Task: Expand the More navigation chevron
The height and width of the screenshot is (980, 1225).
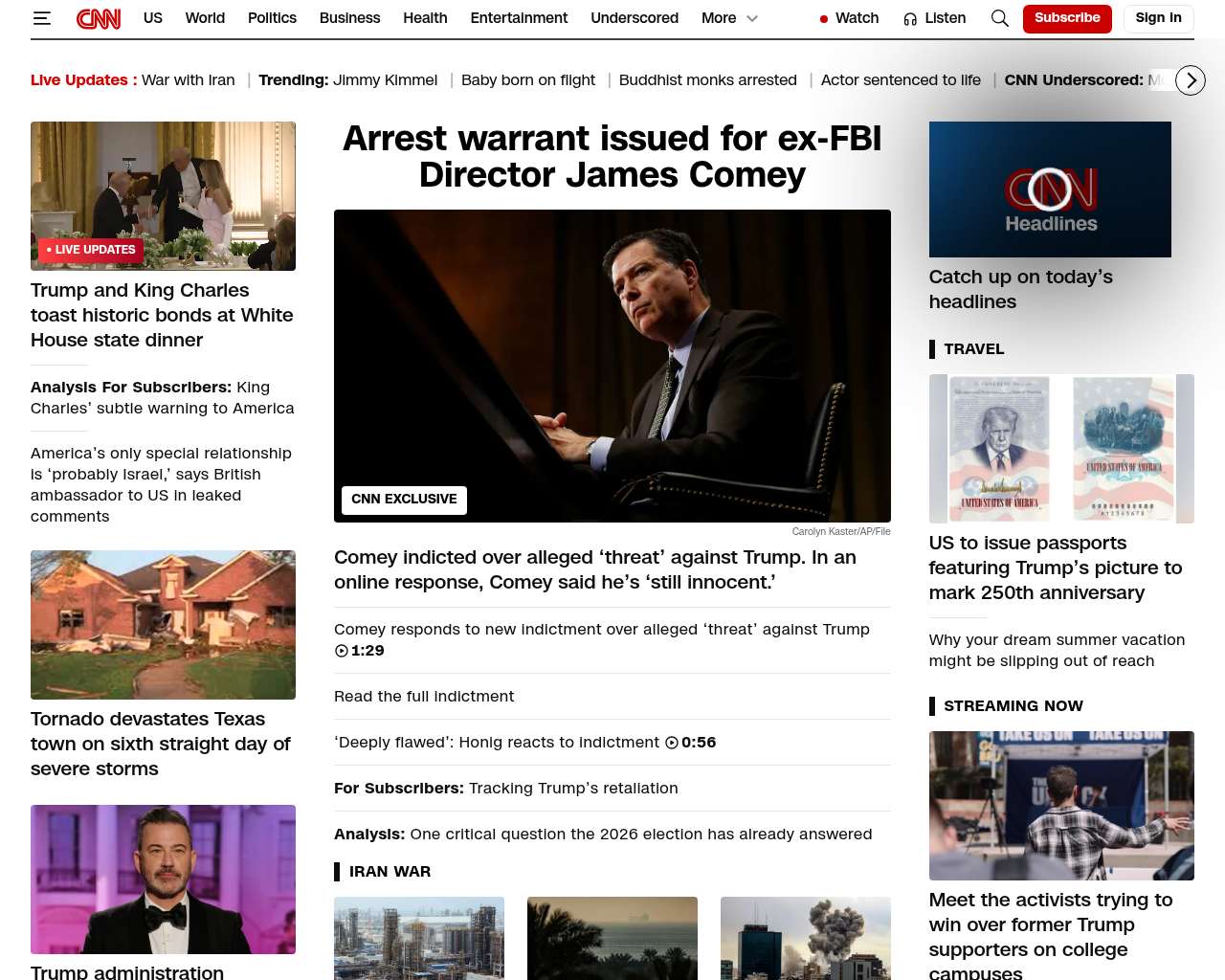Action: click(x=752, y=18)
